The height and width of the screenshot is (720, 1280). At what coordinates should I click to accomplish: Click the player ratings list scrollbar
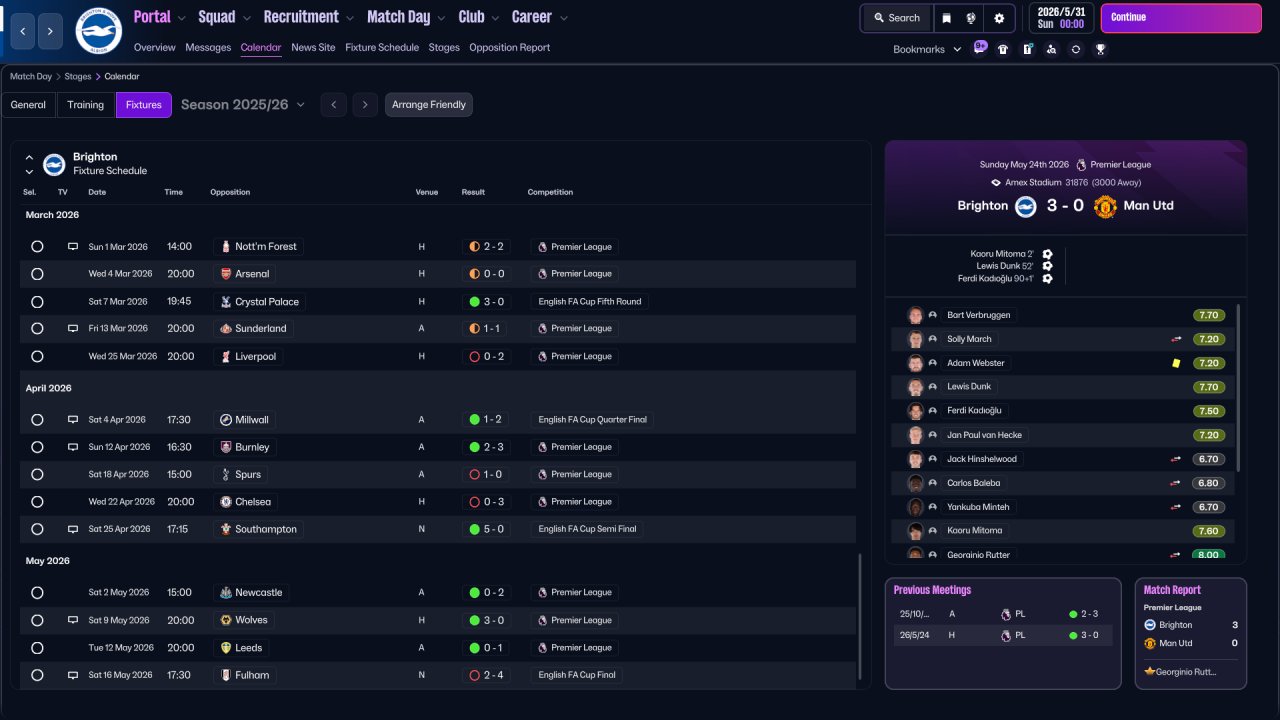(x=1239, y=388)
